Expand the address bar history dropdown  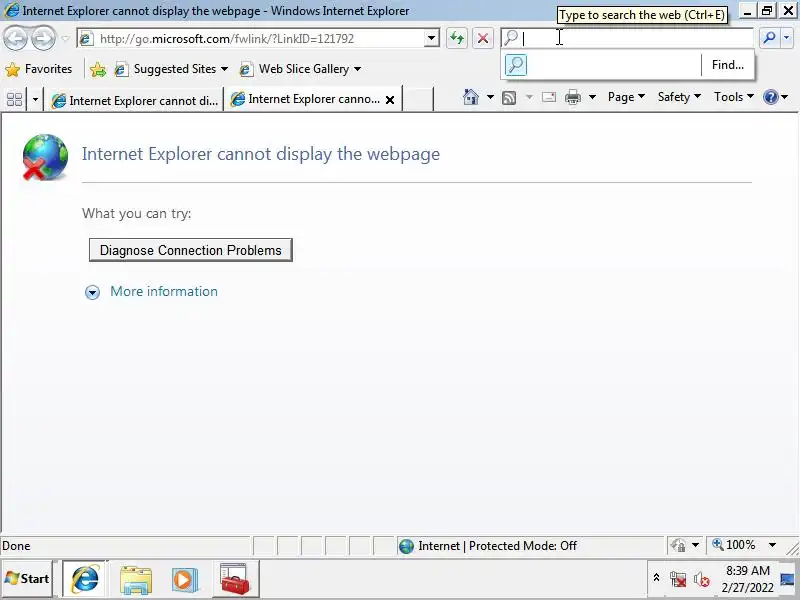(x=432, y=38)
